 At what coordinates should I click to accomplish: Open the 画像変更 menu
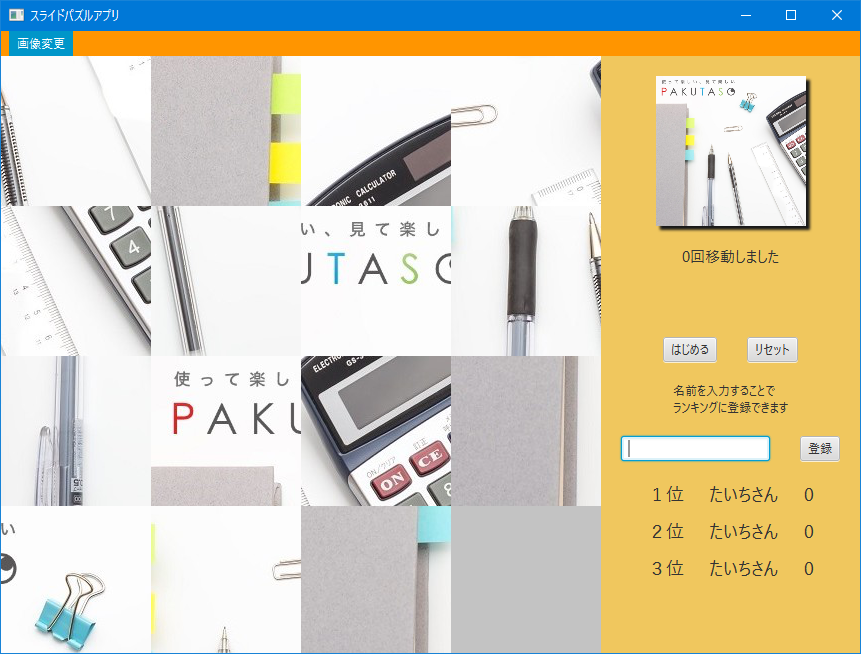pyautogui.click(x=41, y=44)
